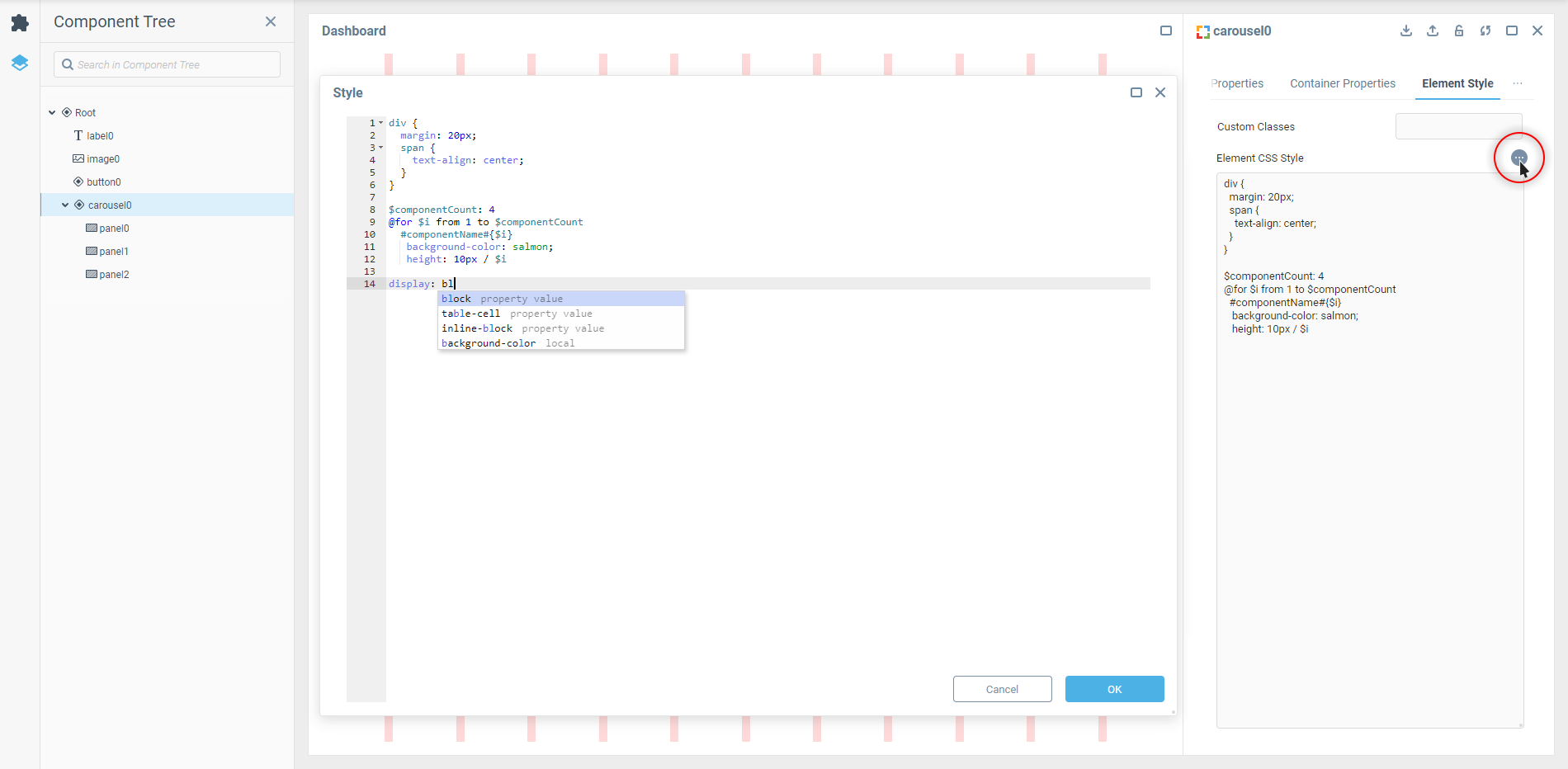Switch to Container Properties tab
This screenshot has height=769, width=1568.
click(1343, 83)
